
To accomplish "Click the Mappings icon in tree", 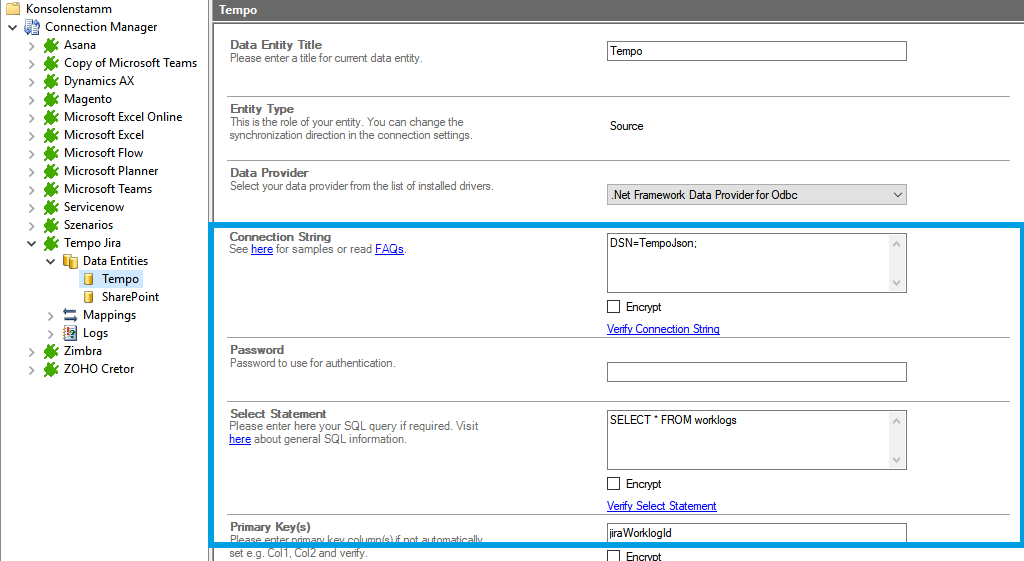I will point(70,315).
